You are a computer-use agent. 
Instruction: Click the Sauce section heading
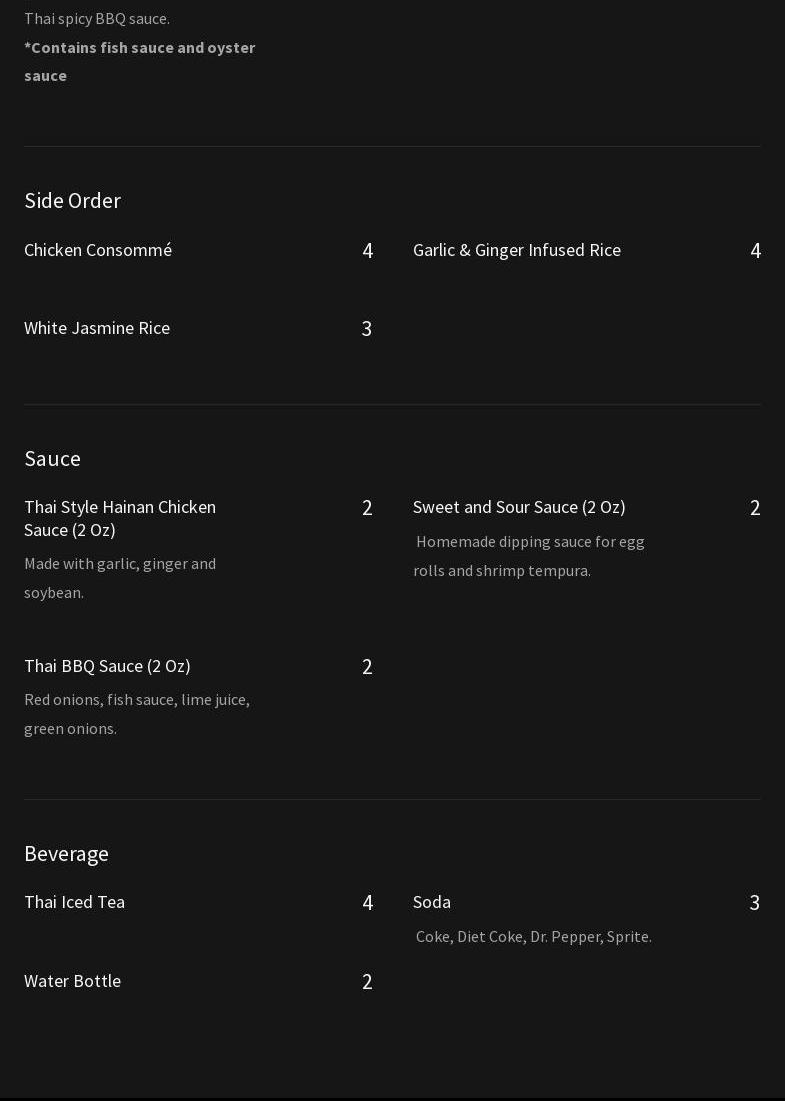(x=52, y=458)
